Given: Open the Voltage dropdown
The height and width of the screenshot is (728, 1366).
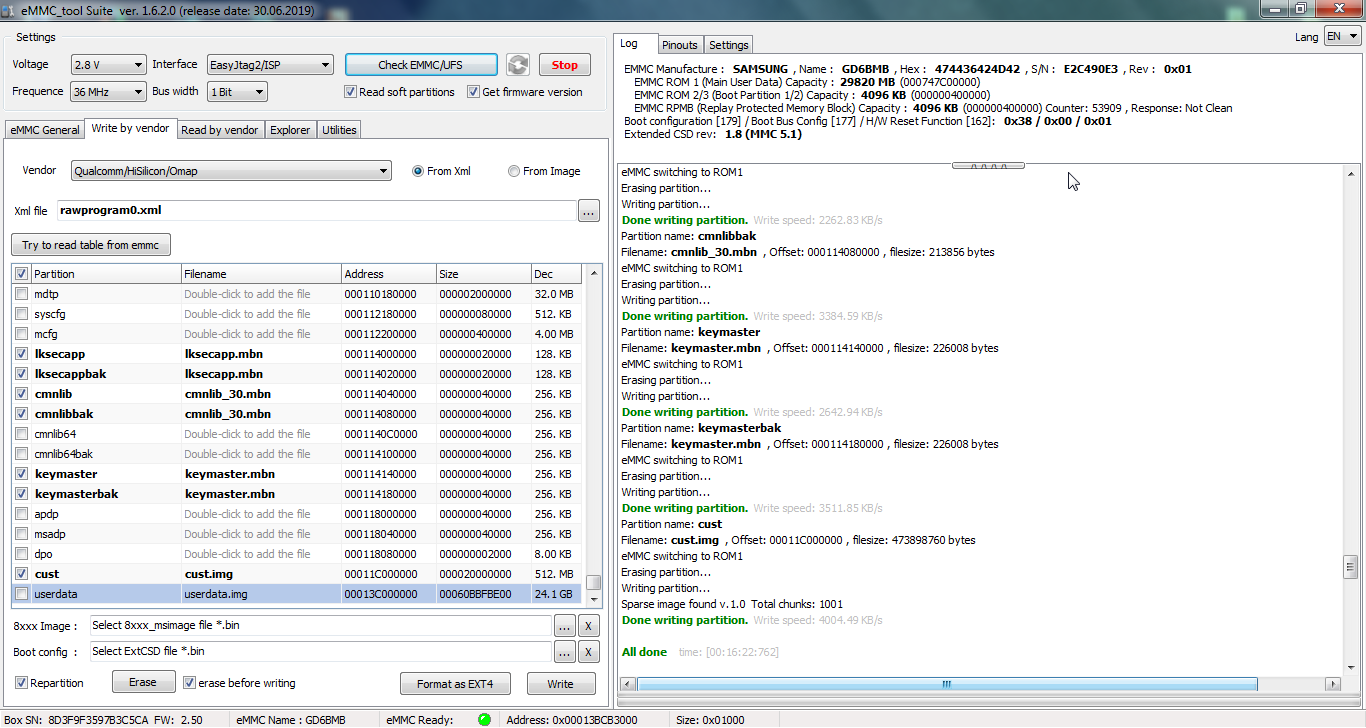Looking at the screenshot, I should pos(109,65).
